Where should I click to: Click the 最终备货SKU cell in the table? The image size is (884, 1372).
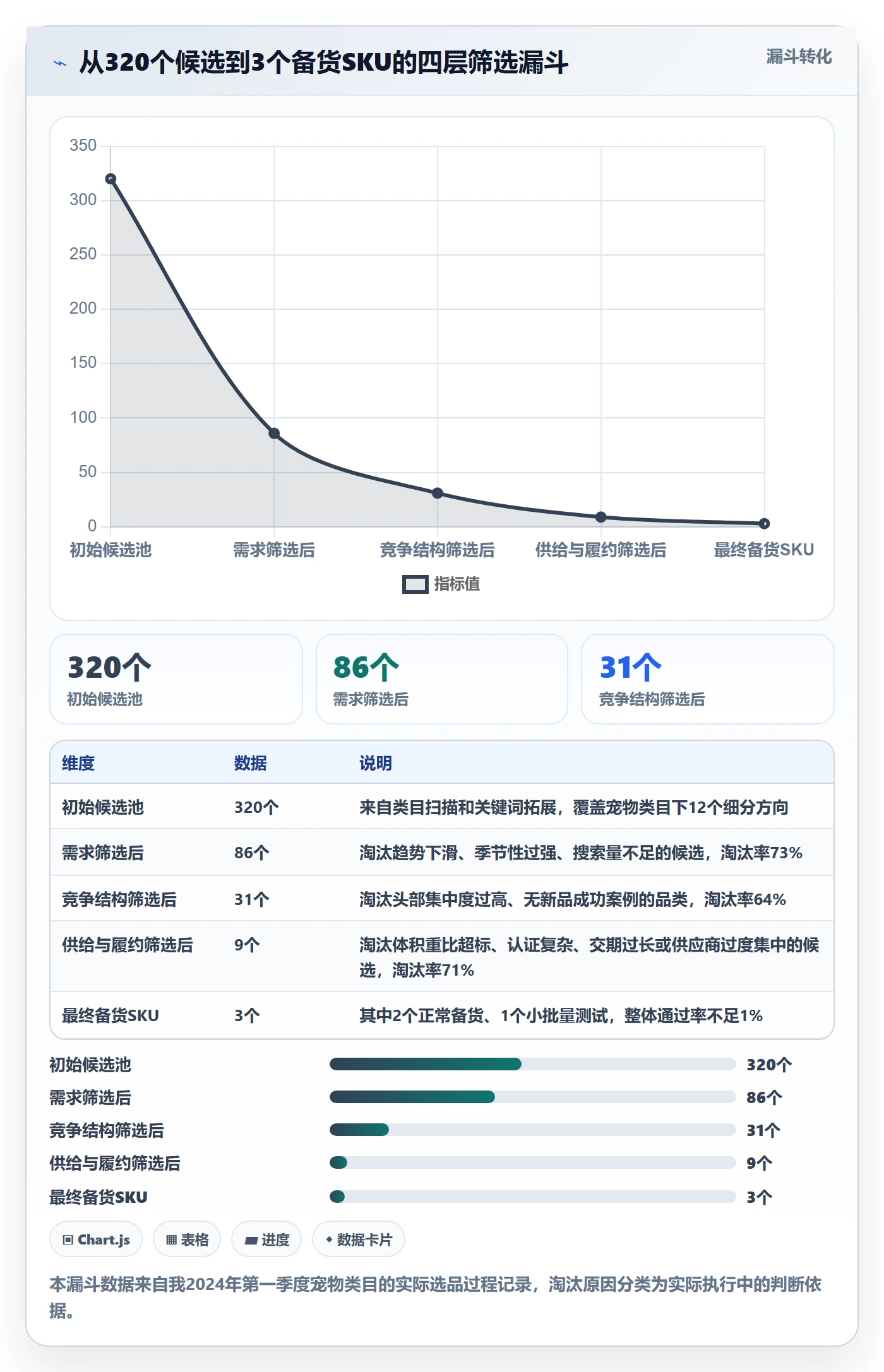(x=110, y=1015)
